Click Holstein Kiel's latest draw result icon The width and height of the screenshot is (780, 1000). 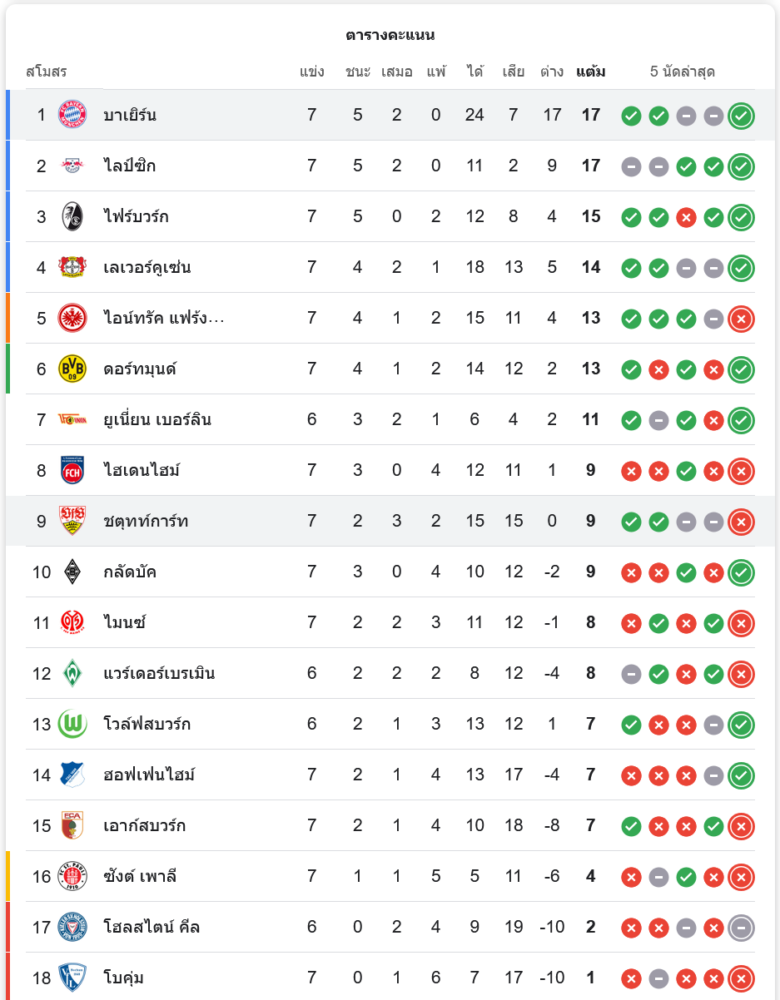tap(741, 927)
